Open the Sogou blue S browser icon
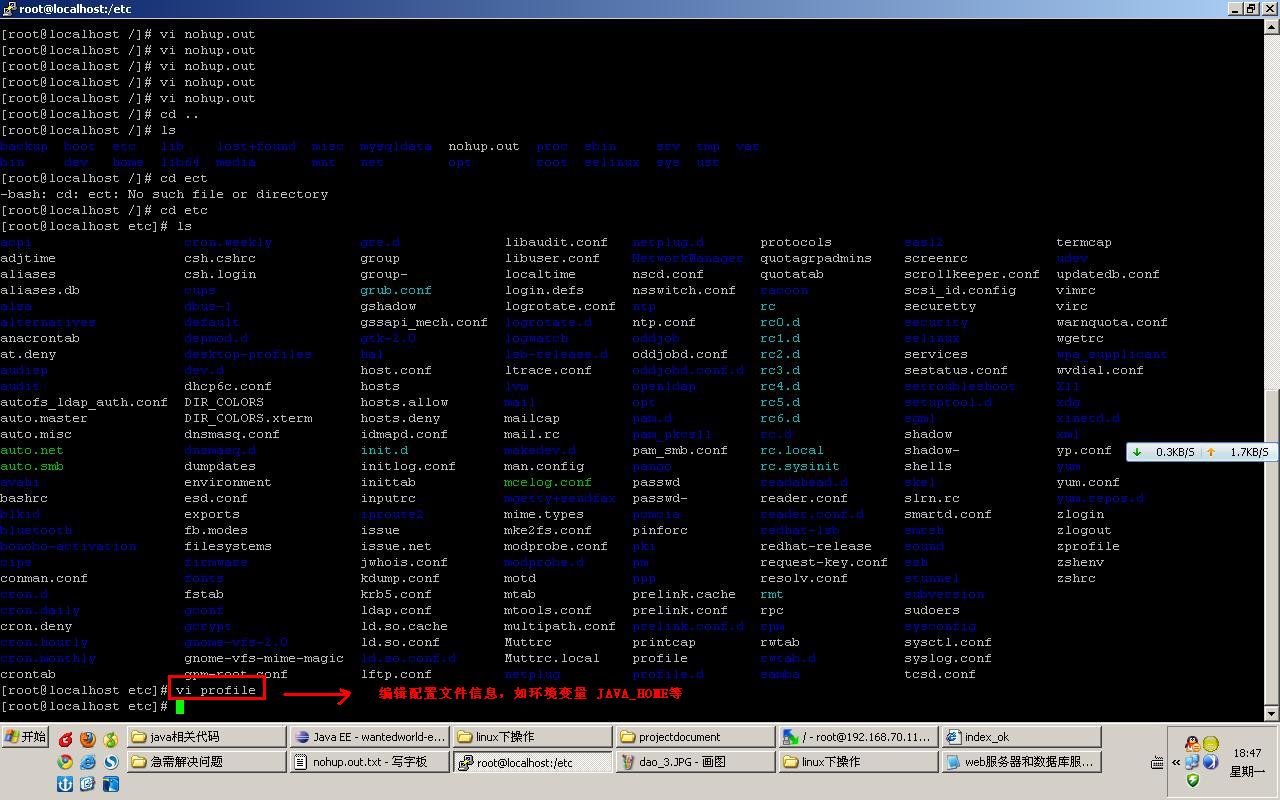This screenshot has height=800, width=1280. point(110,762)
